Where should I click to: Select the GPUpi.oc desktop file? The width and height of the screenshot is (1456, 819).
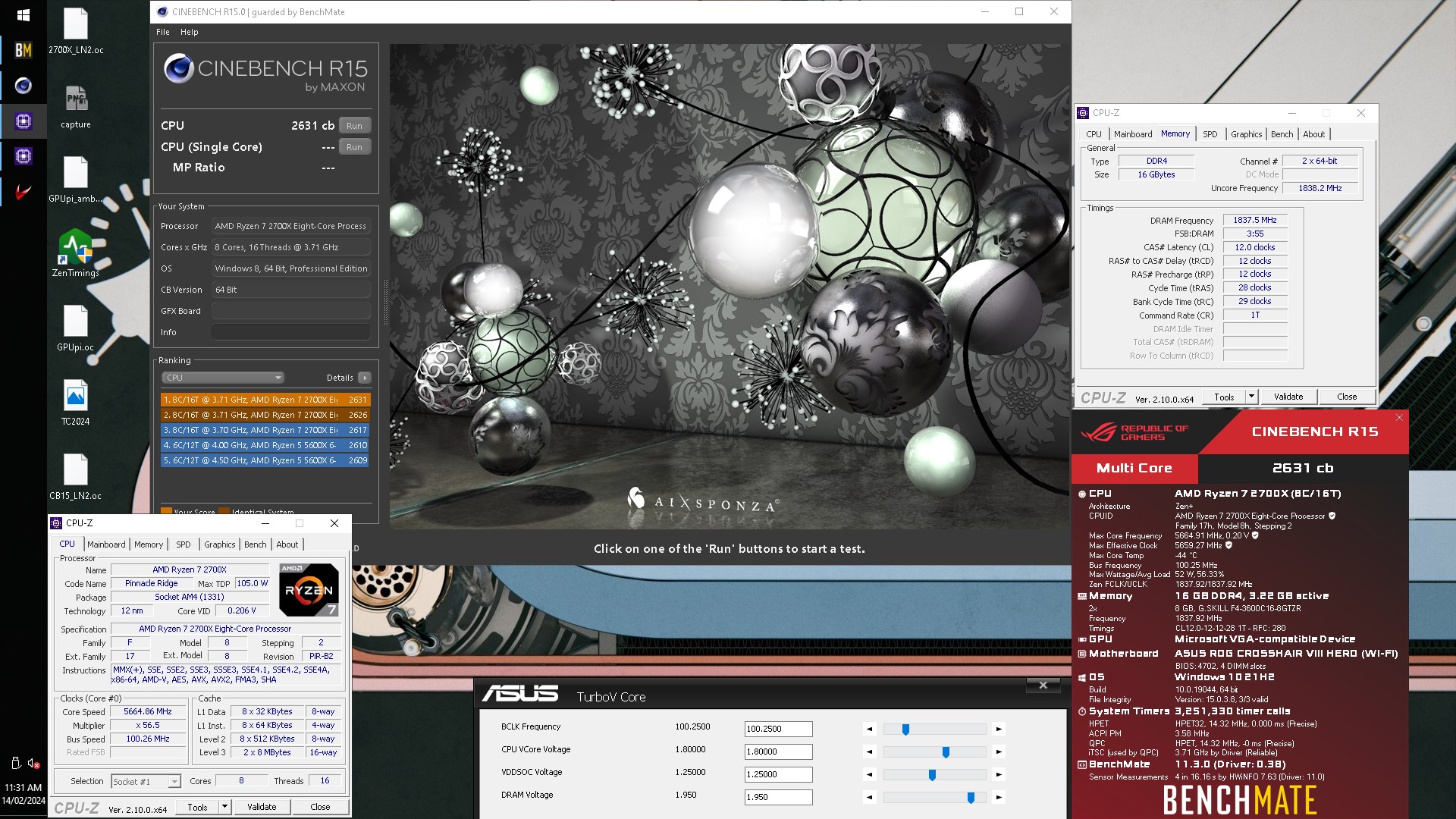coord(76,328)
